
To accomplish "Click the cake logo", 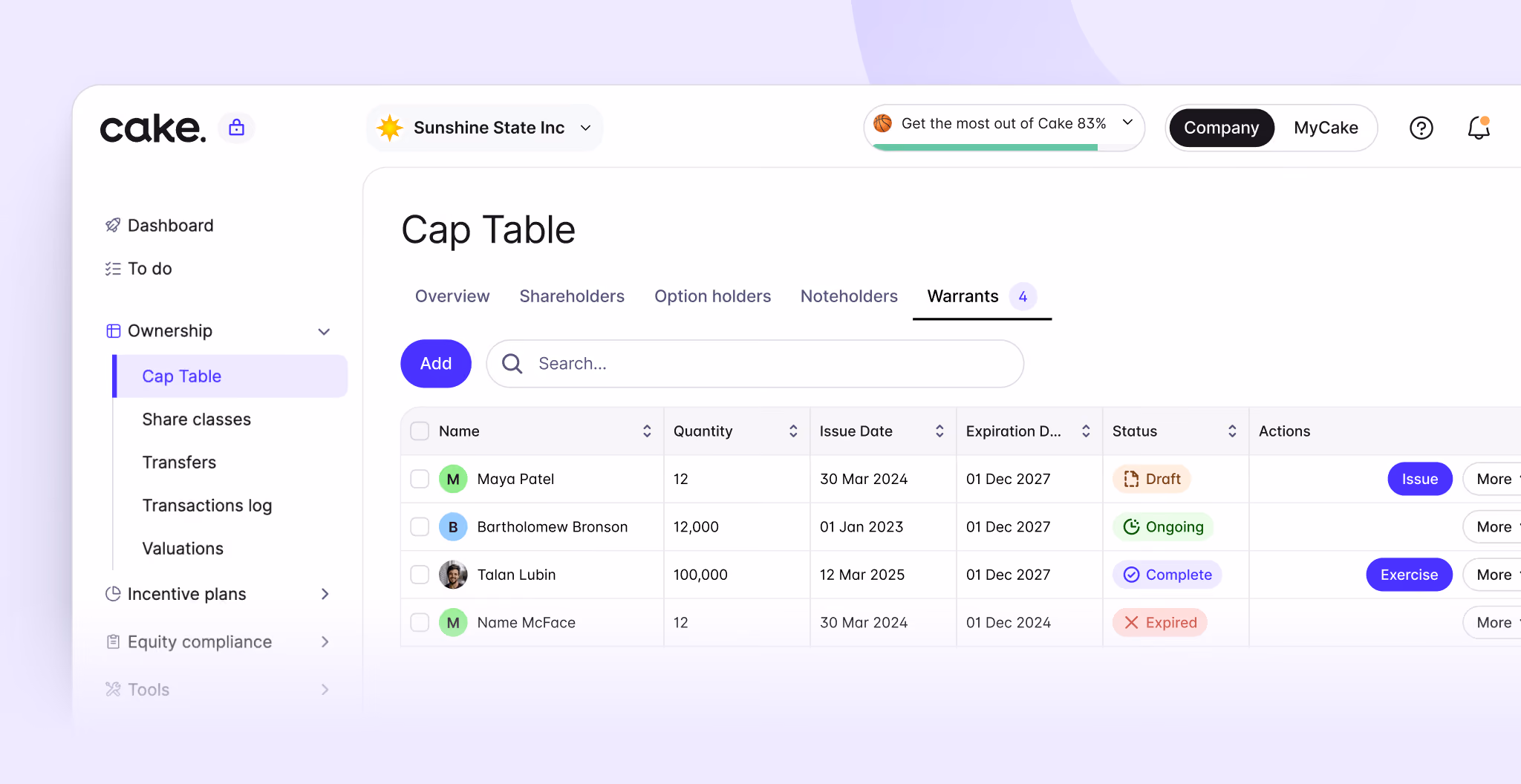I will click(x=152, y=128).
